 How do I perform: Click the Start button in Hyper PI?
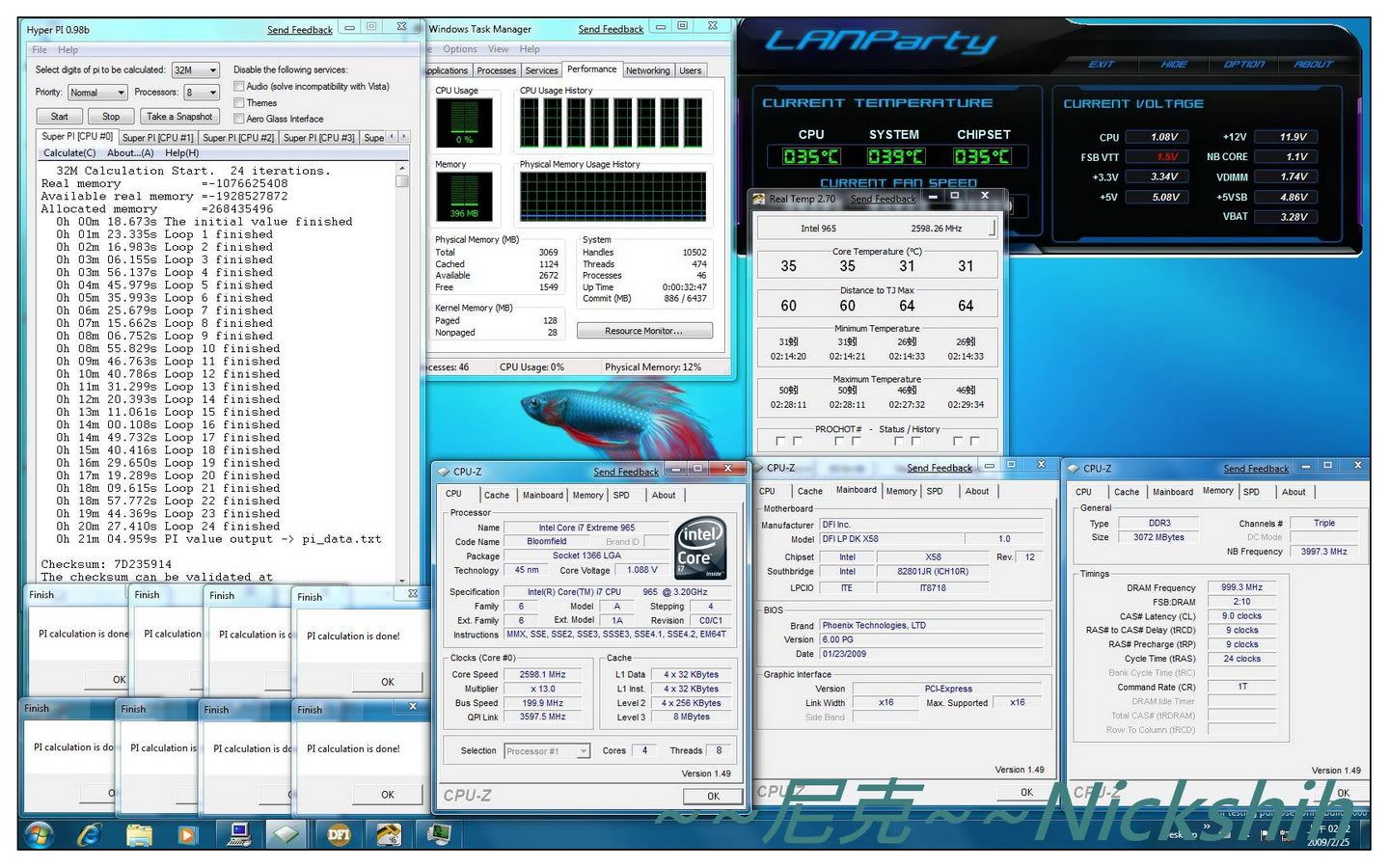coord(59,116)
